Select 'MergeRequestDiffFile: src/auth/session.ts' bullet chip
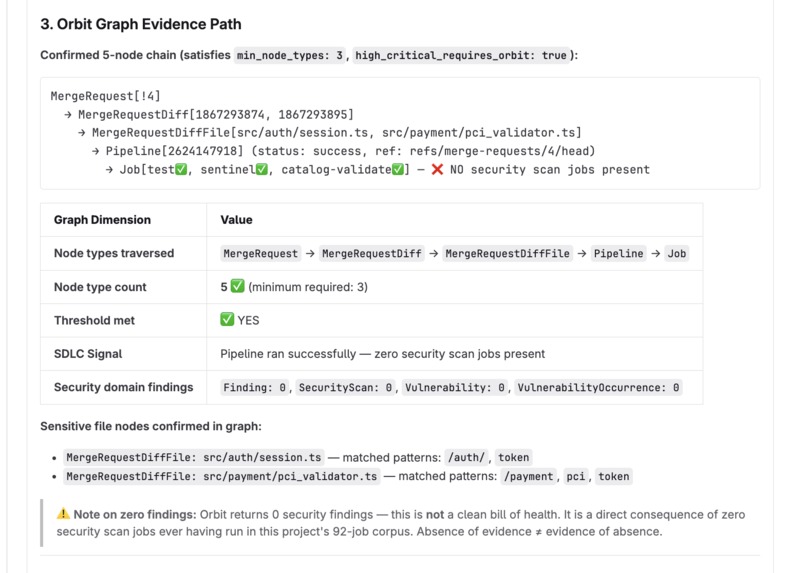Screen dimensions: 786x573 (x=194, y=457)
